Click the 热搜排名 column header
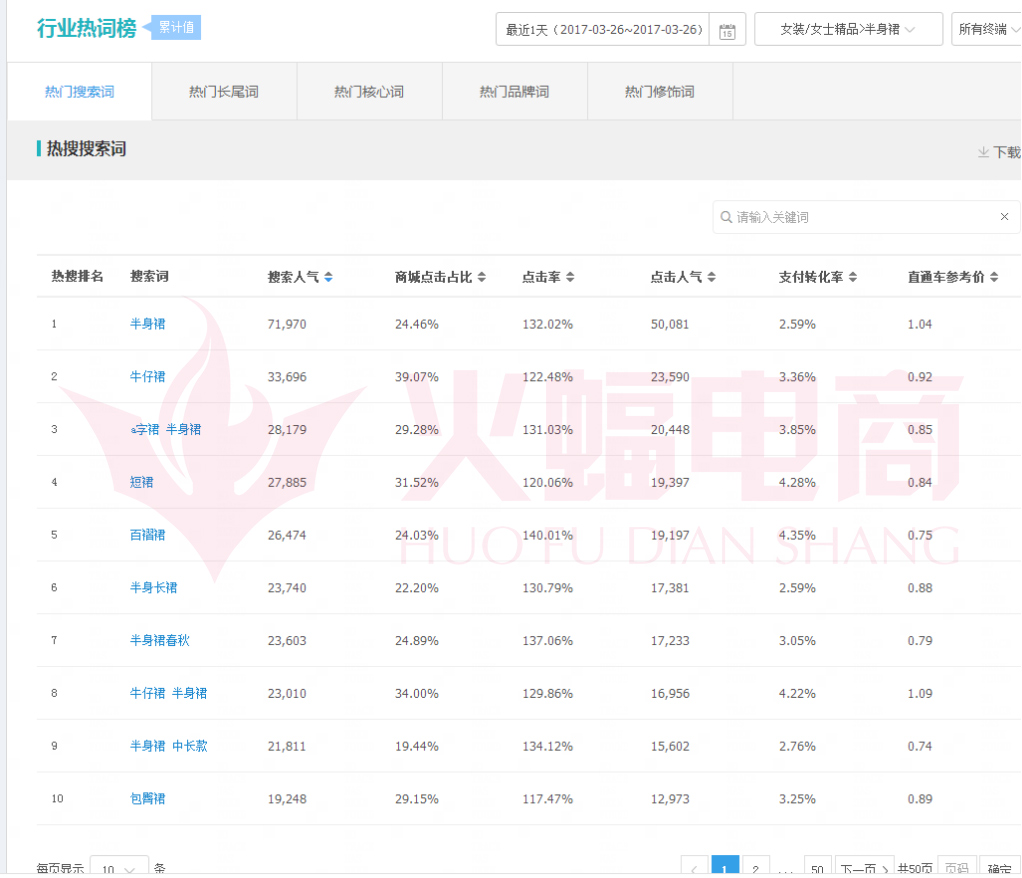The width and height of the screenshot is (1022, 878). 78,276
